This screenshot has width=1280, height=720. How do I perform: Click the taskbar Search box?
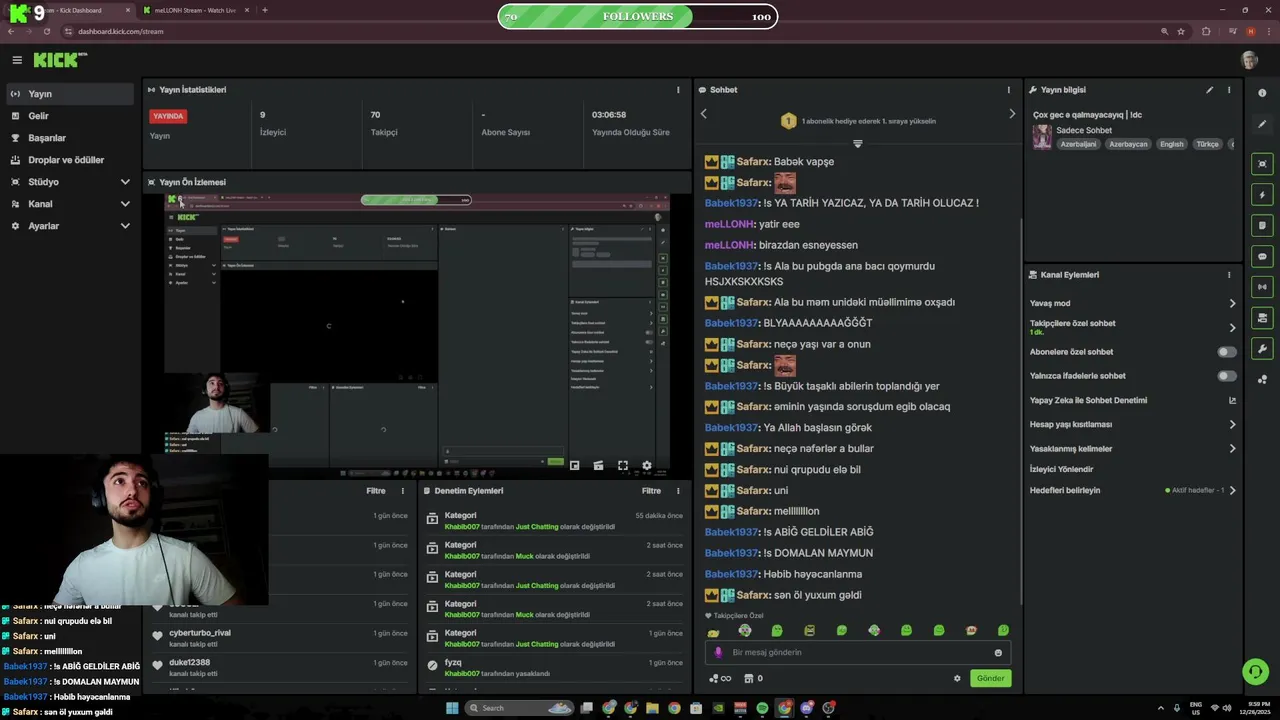coord(520,708)
